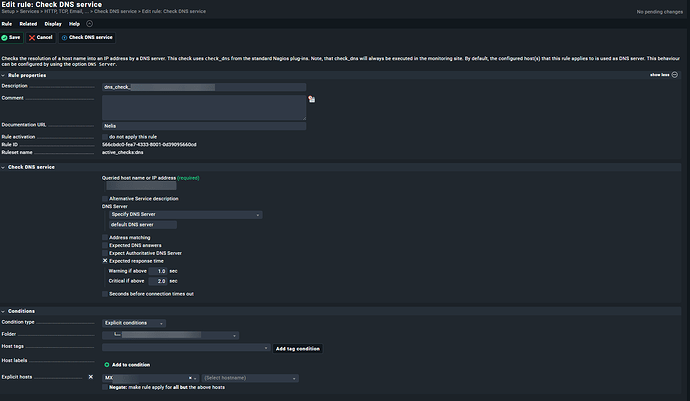Screen dimensions: 690x401
Task: Click the Documentation URL input field
Action: [x=204, y=126]
